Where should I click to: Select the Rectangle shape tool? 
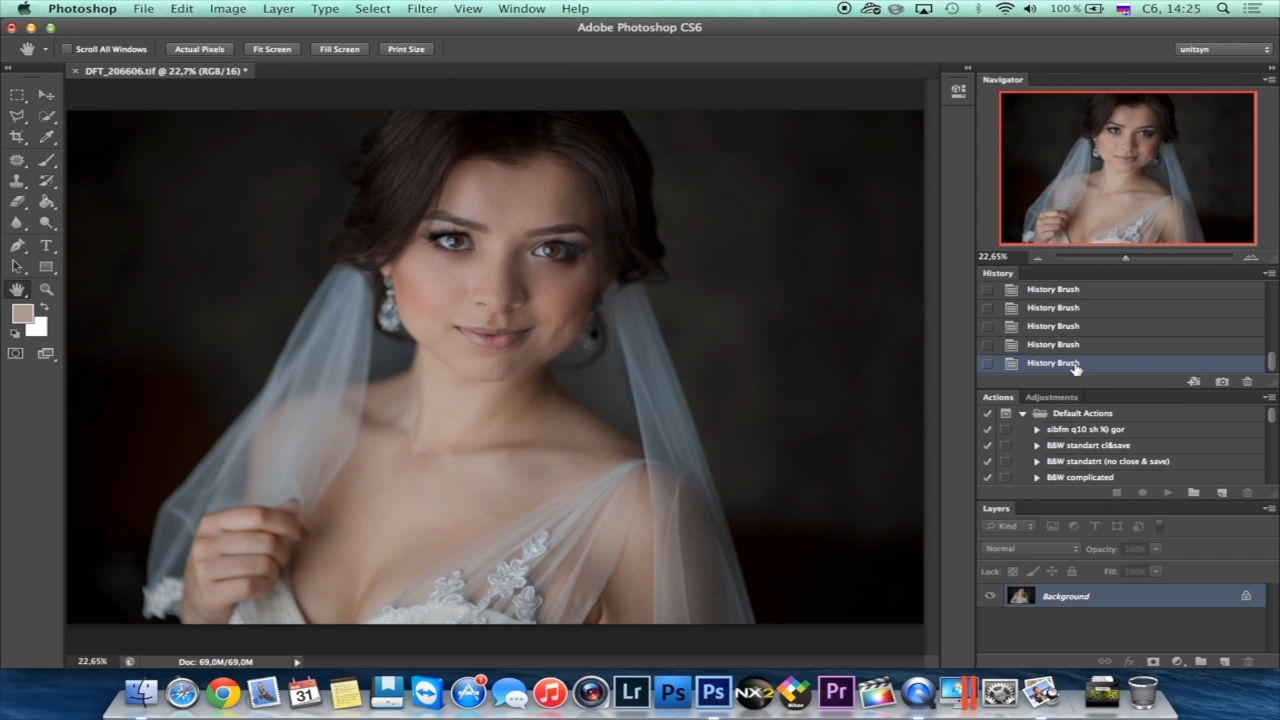pos(46,267)
